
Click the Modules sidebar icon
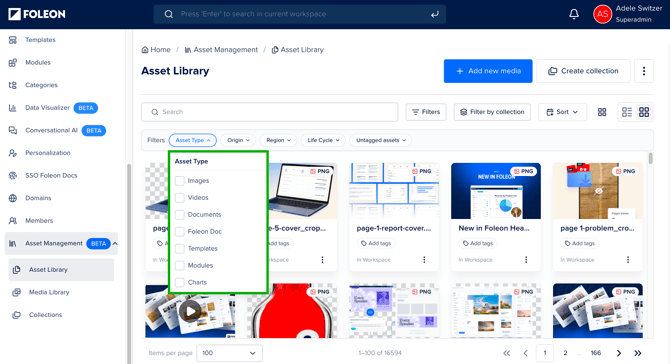click(x=13, y=62)
